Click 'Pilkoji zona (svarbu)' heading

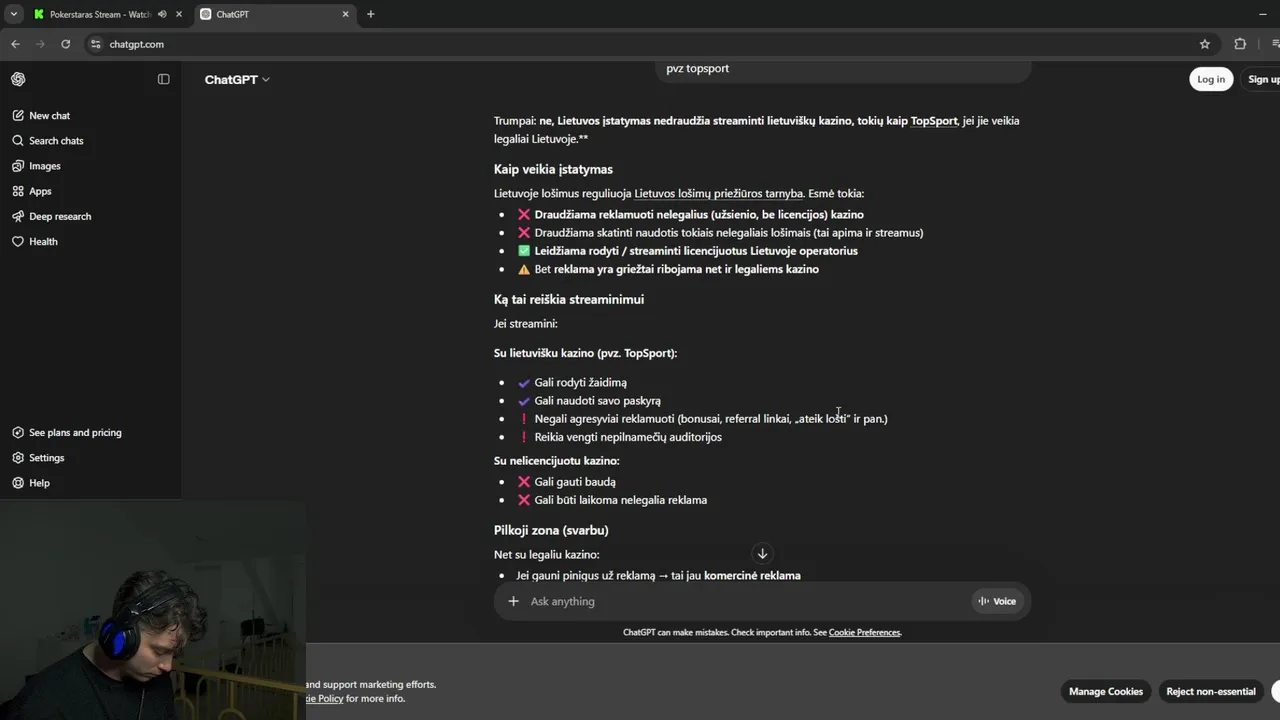coord(551,531)
